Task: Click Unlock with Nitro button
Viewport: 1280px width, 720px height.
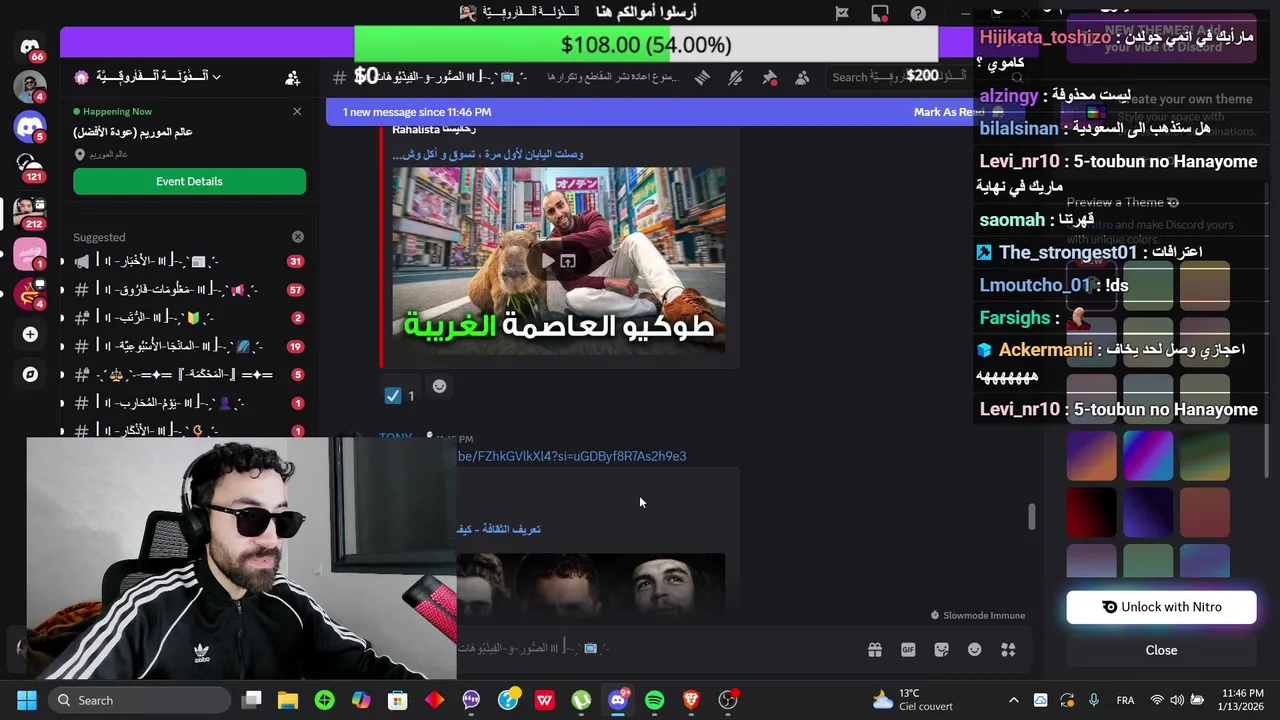Action: [x=1161, y=607]
